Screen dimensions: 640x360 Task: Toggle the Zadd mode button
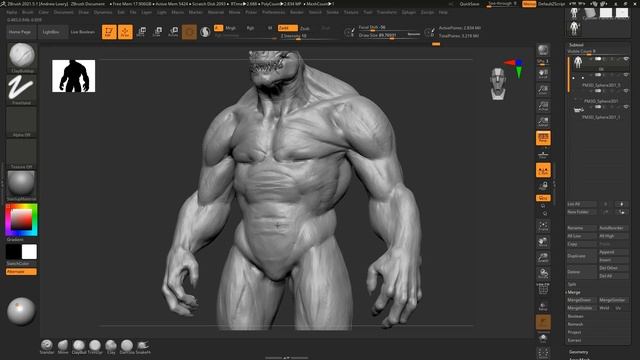click(287, 28)
